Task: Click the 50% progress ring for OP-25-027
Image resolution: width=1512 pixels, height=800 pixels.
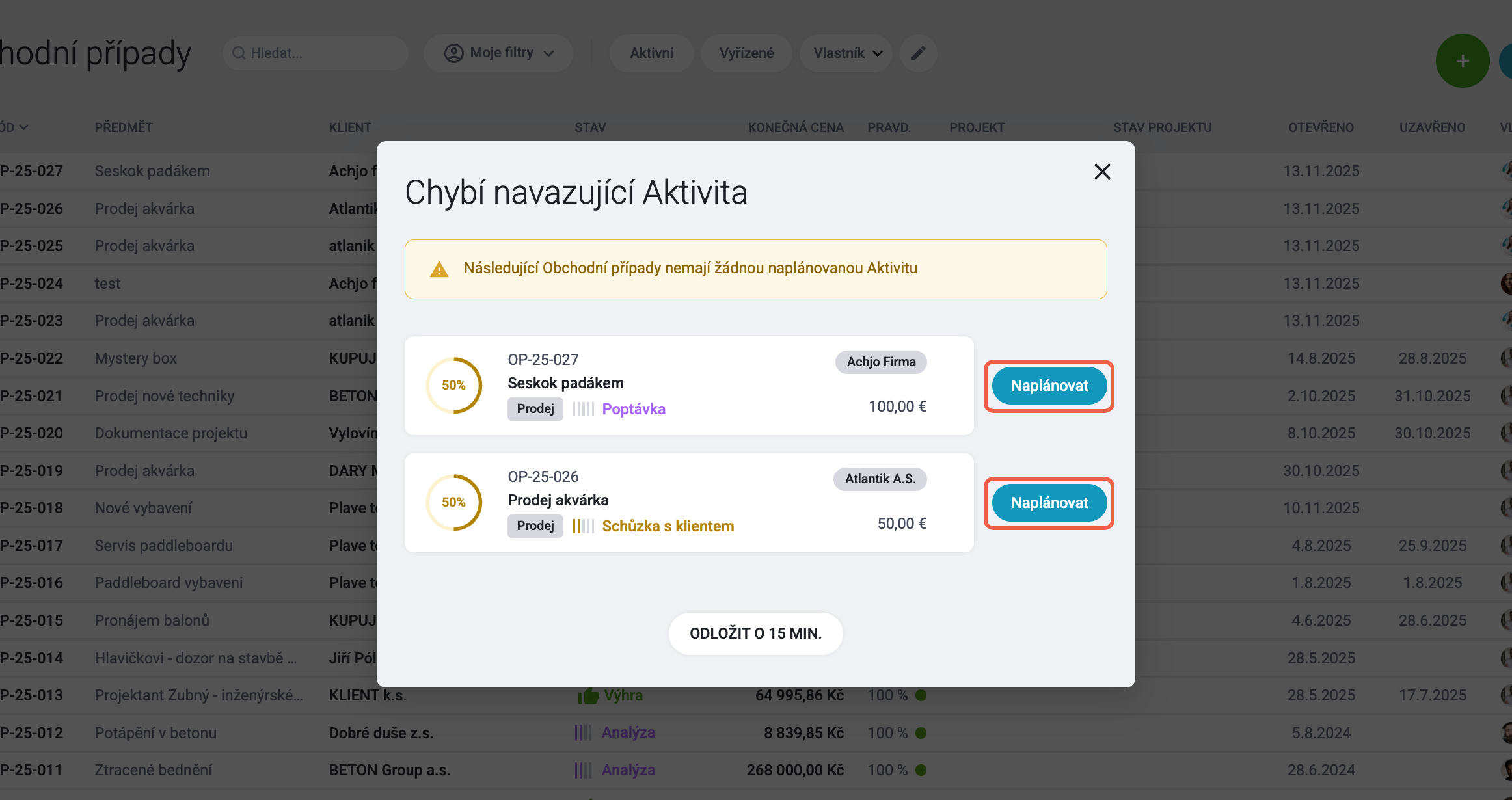Action: click(453, 385)
